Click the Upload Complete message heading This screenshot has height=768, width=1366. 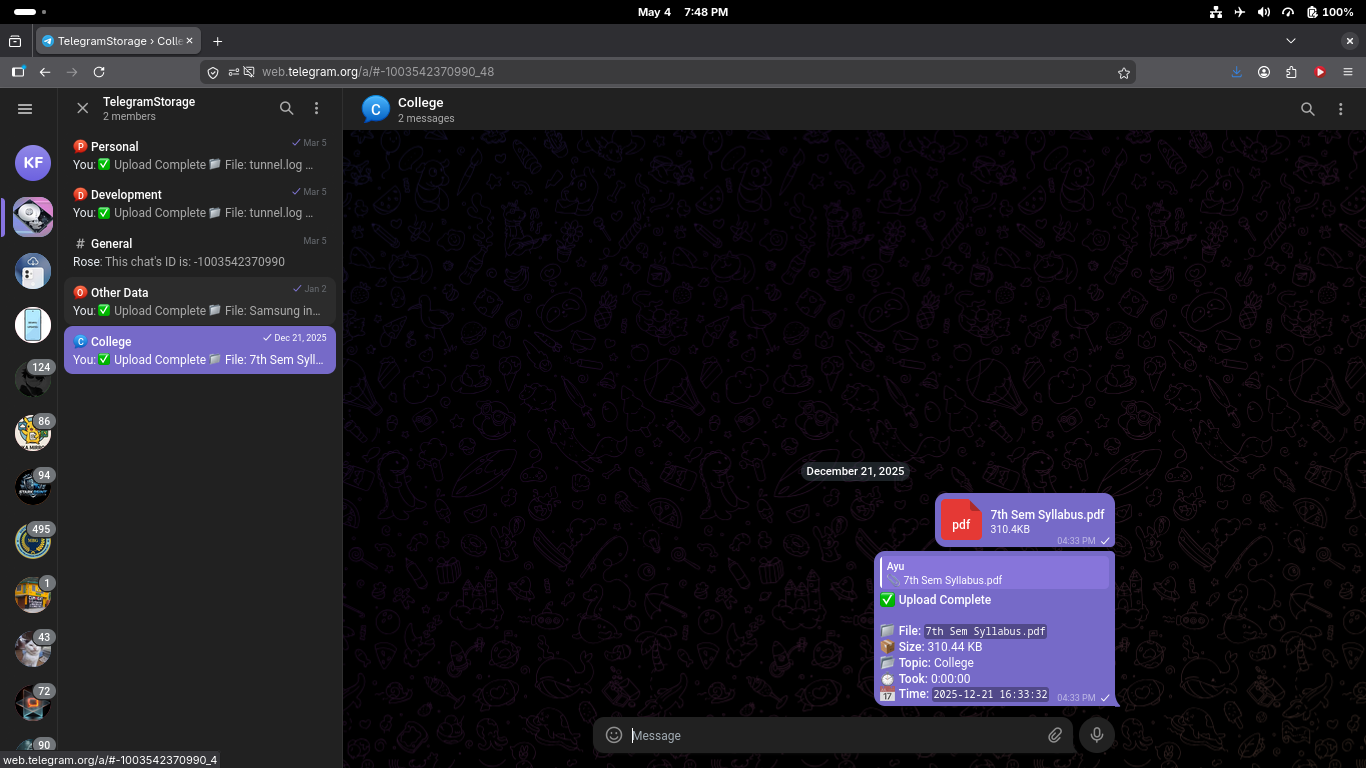(944, 600)
